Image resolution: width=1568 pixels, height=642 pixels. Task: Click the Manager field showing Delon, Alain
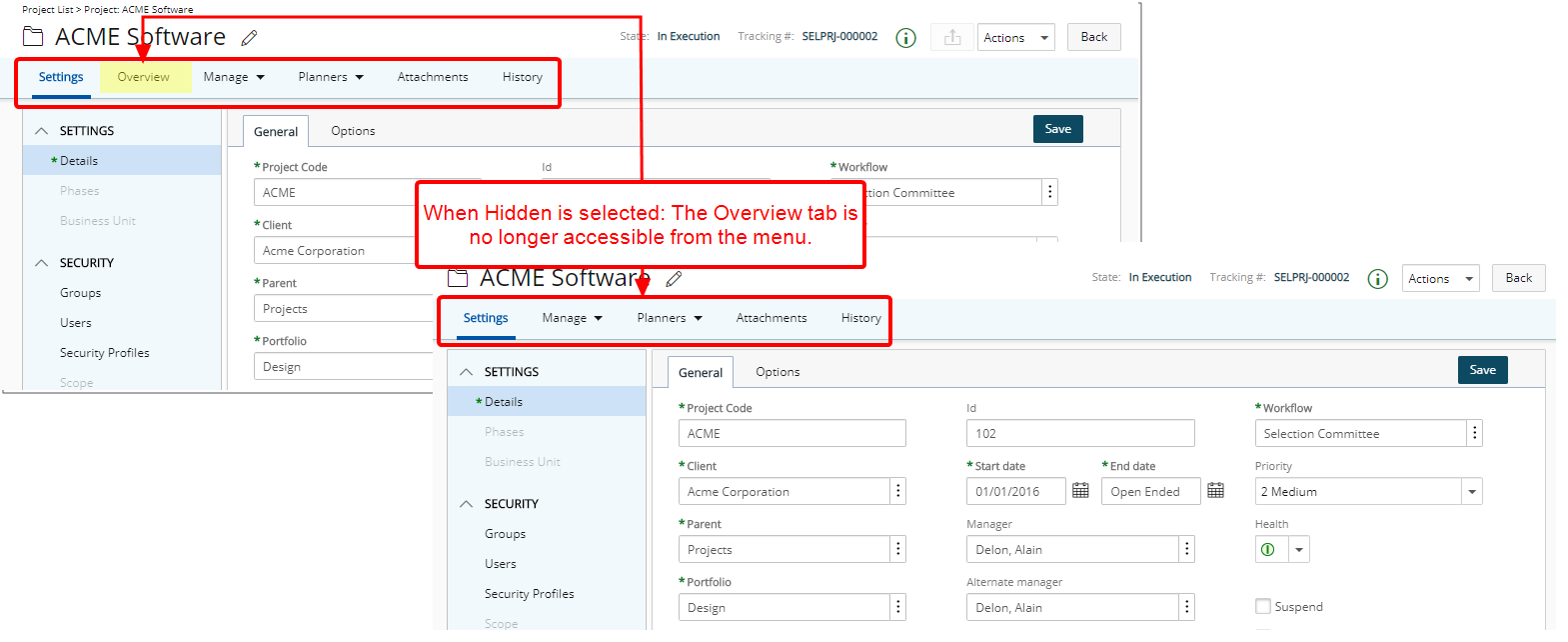[1072, 549]
